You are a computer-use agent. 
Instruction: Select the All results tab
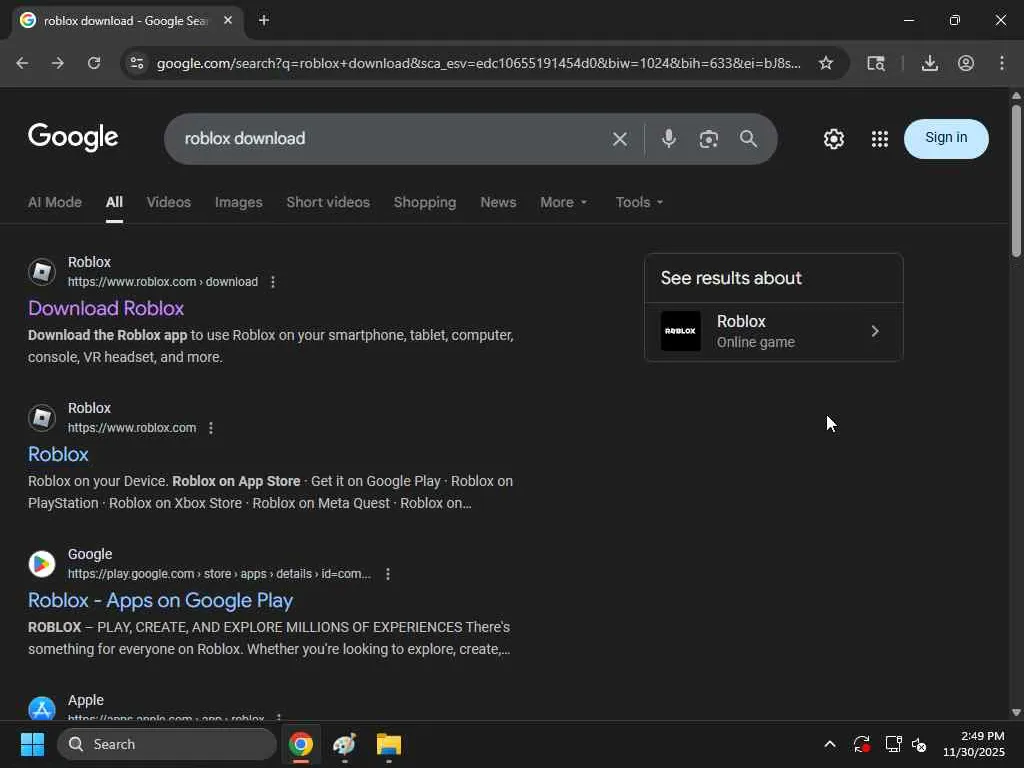(114, 202)
